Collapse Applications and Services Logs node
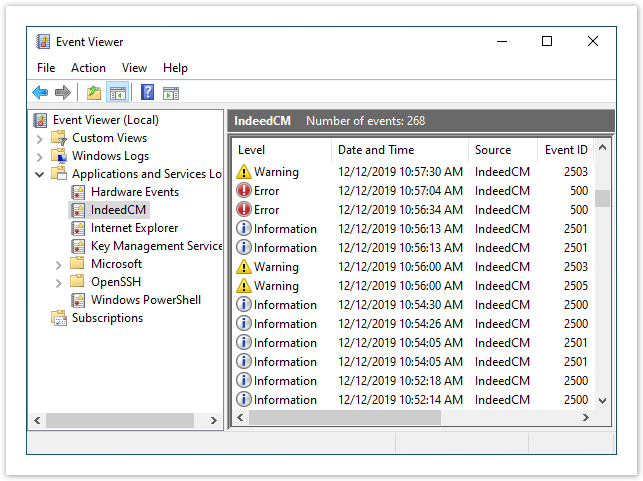Image resolution: width=643 pixels, height=481 pixels. pyautogui.click(x=40, y=175)
